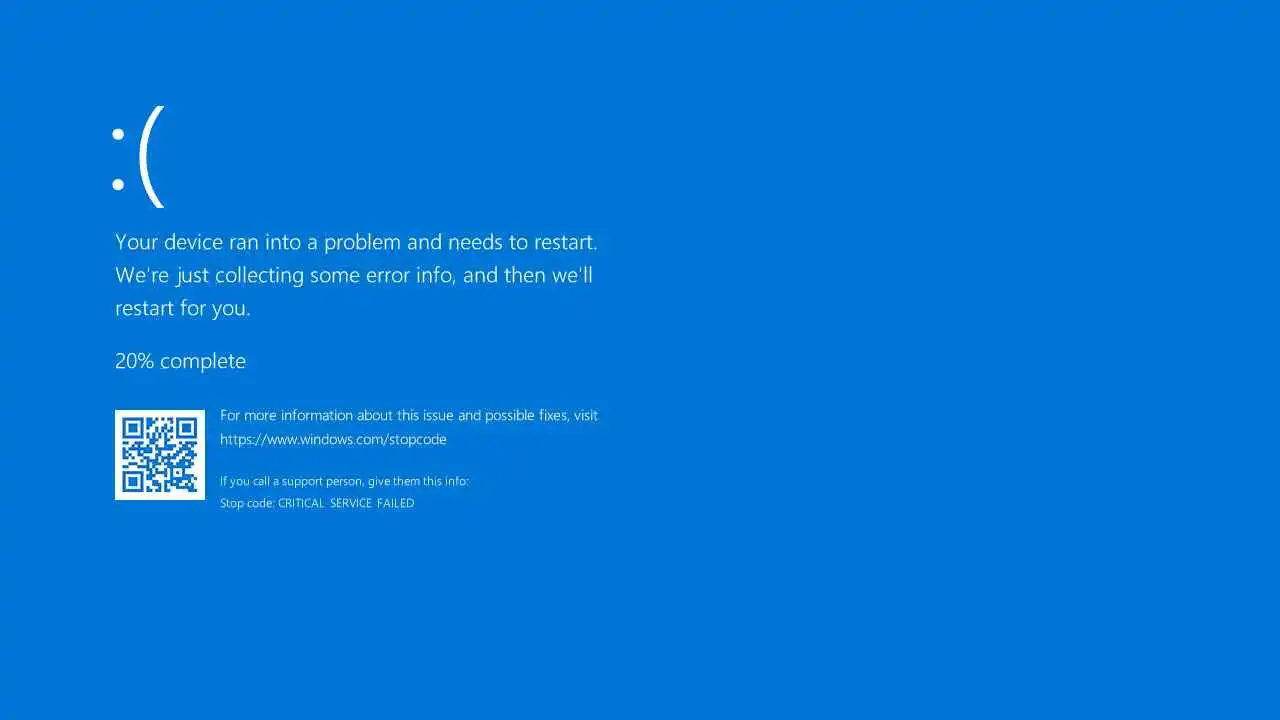Click the word 'visit' before the URL
1280x720 pixels.
586,415
